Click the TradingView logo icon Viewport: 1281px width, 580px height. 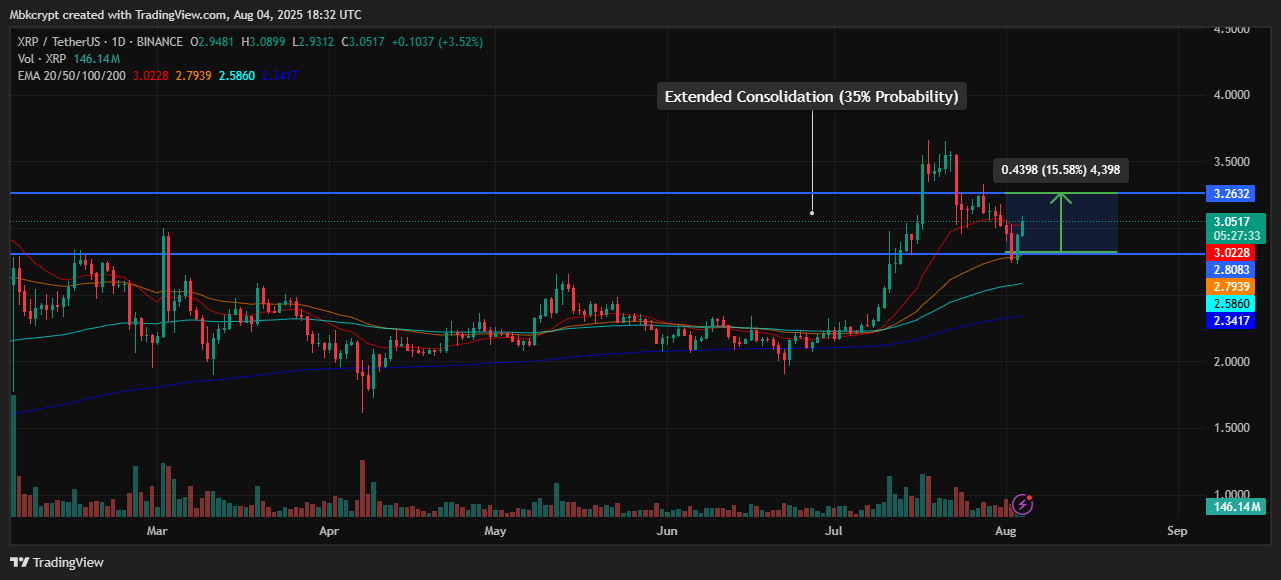(x=21, y=562)
